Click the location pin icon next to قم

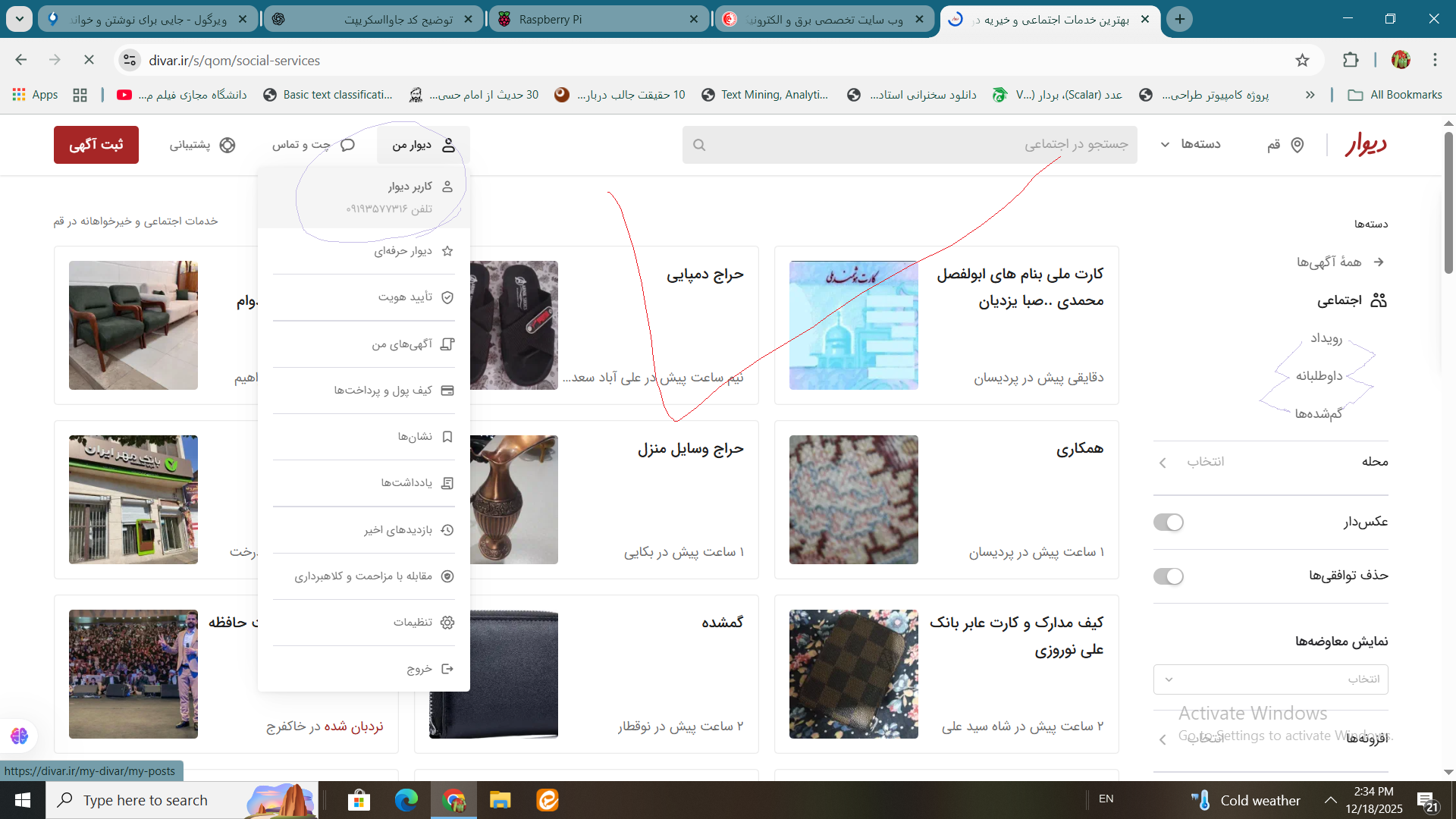(1298, 145)
